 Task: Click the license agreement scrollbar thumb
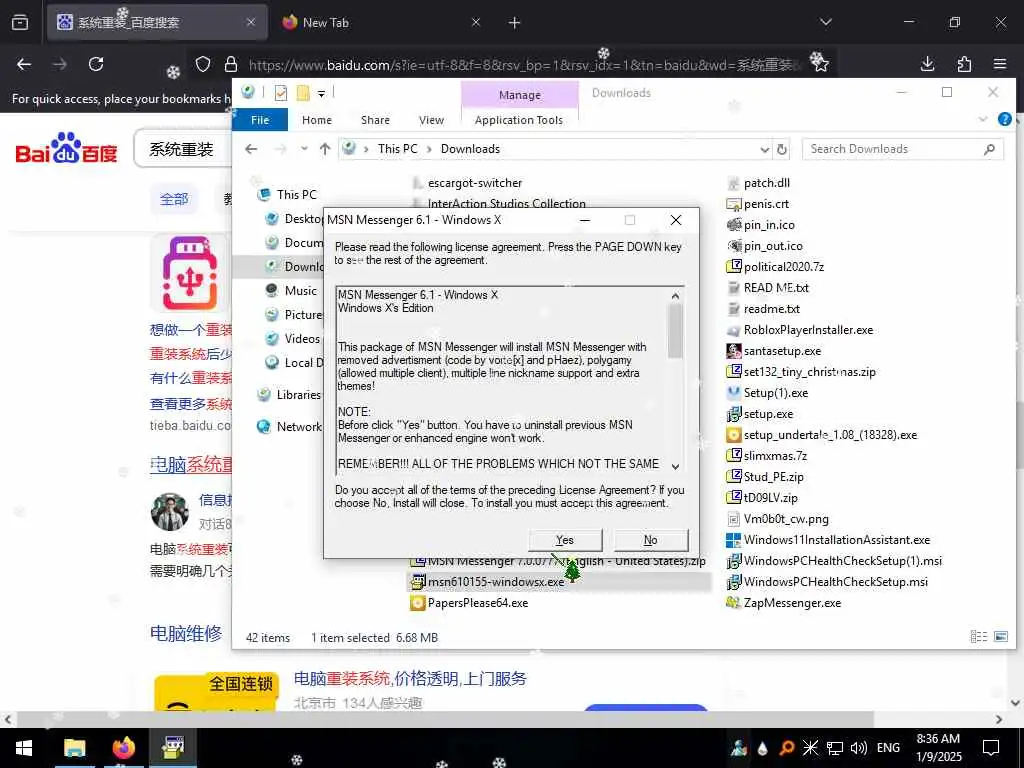coord(675,330)
